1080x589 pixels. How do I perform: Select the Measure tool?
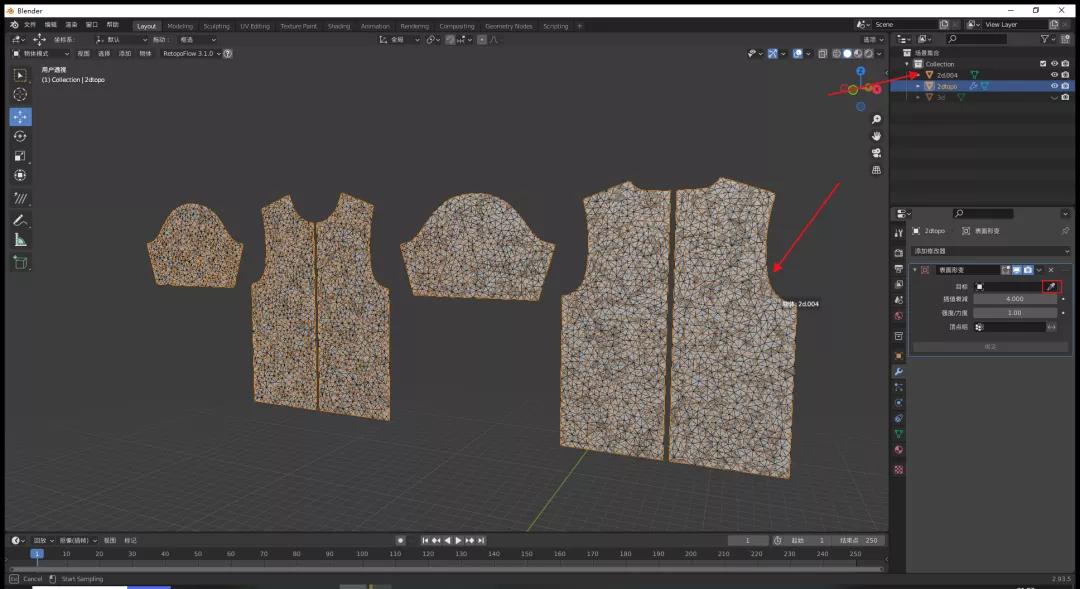(x=20, y=238)
